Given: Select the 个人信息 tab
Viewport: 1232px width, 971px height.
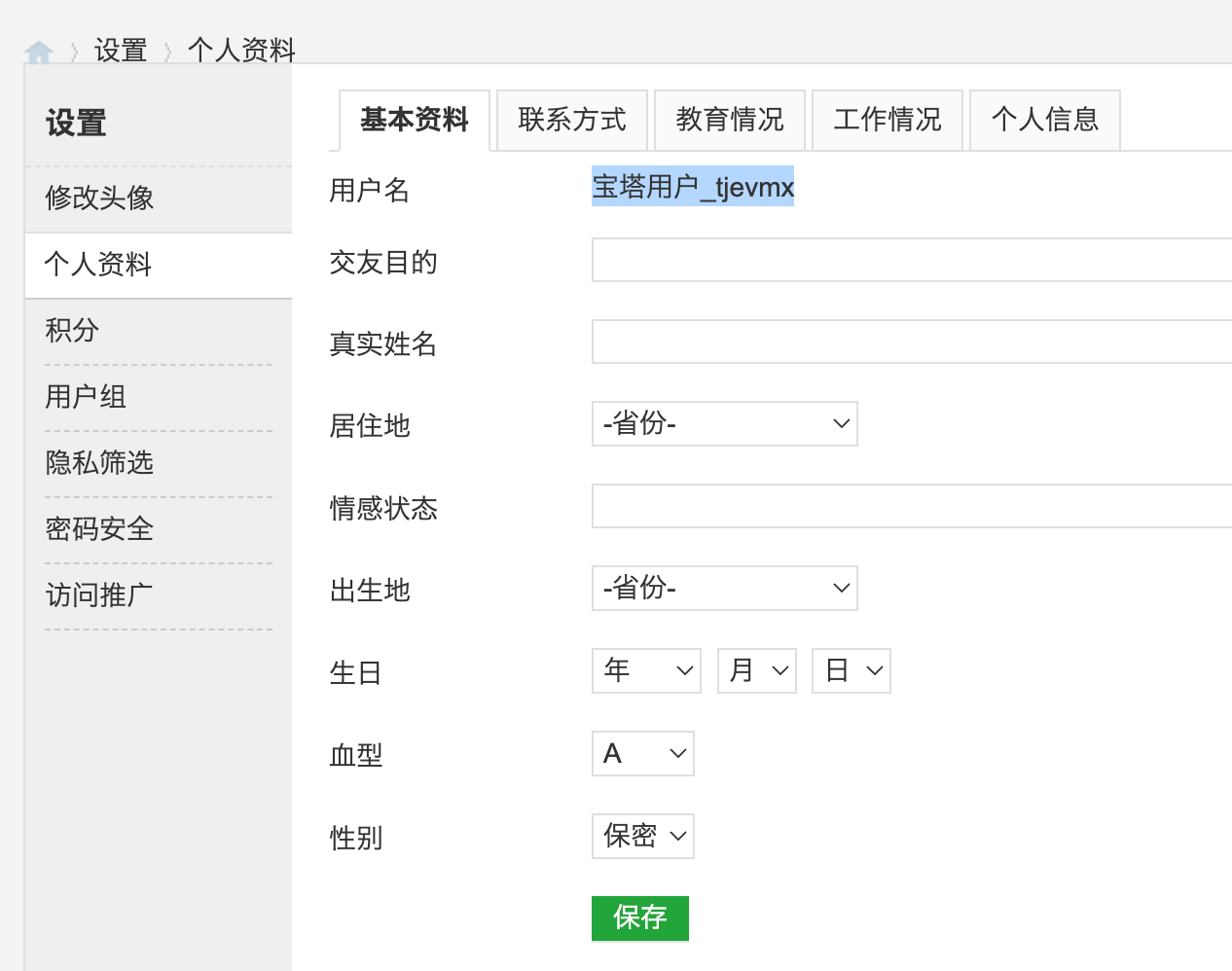Looking at the screenshot, I should [x=1045, y=120].
